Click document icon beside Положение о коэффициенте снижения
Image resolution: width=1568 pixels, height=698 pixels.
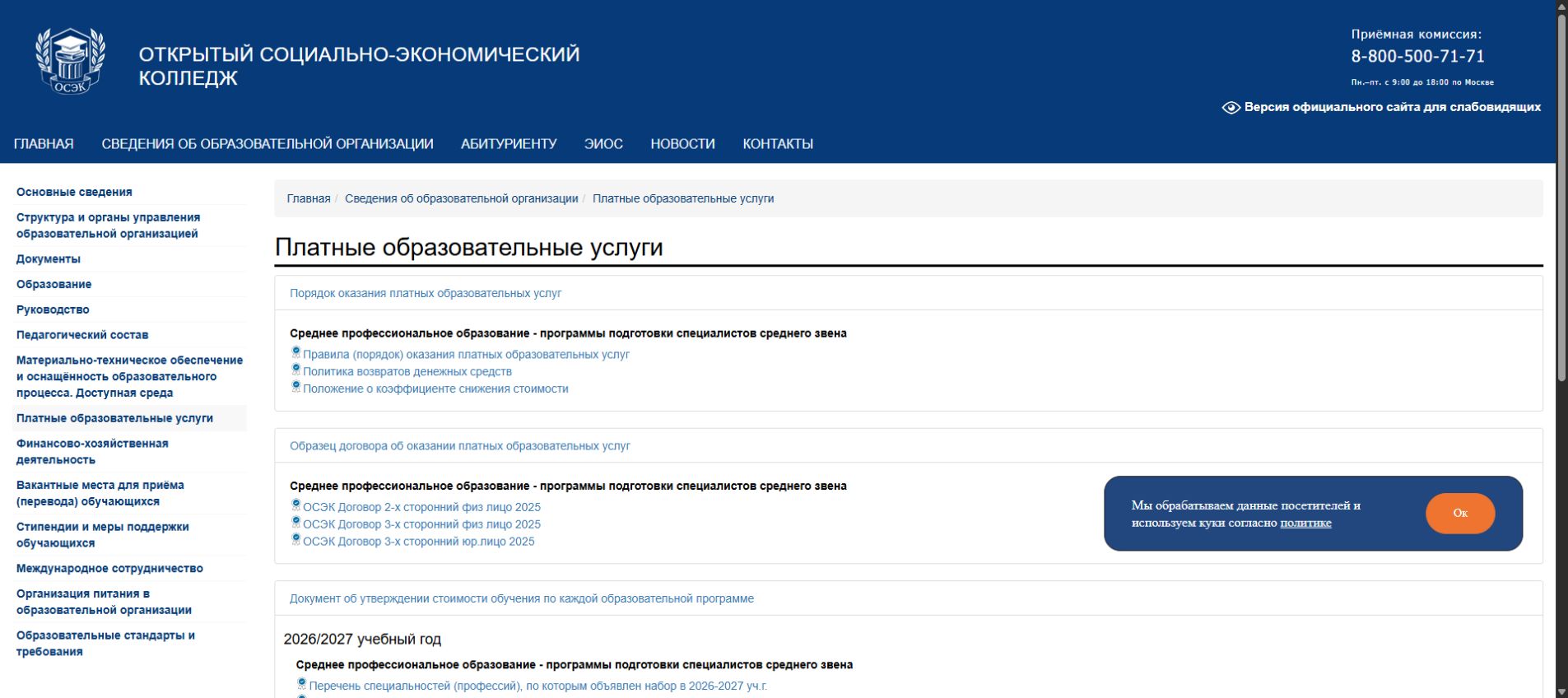click(295, 387)
